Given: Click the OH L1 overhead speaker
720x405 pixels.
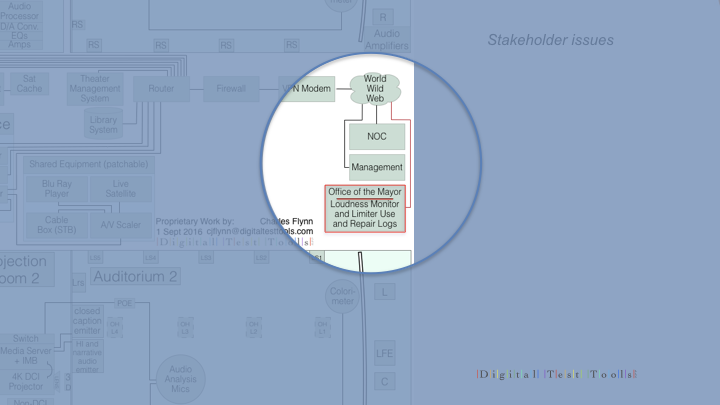Looking at the screenshot, I should (322, 328).
